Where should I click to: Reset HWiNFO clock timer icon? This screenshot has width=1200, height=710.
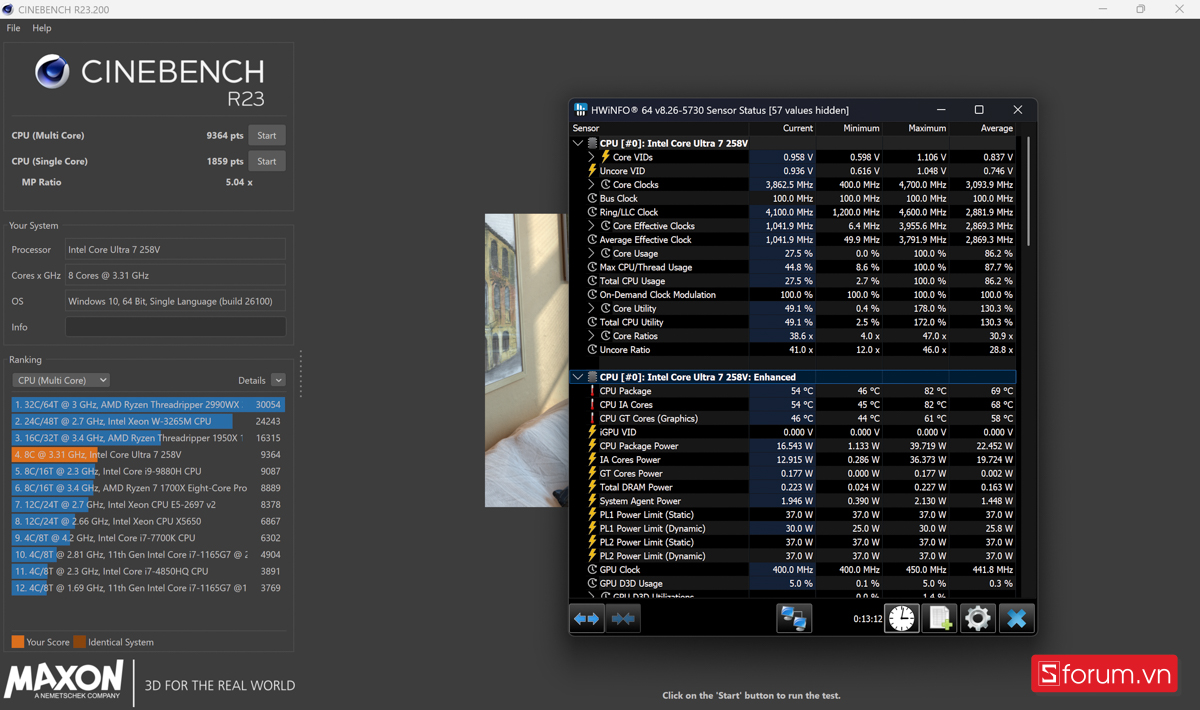pos(902,618)
